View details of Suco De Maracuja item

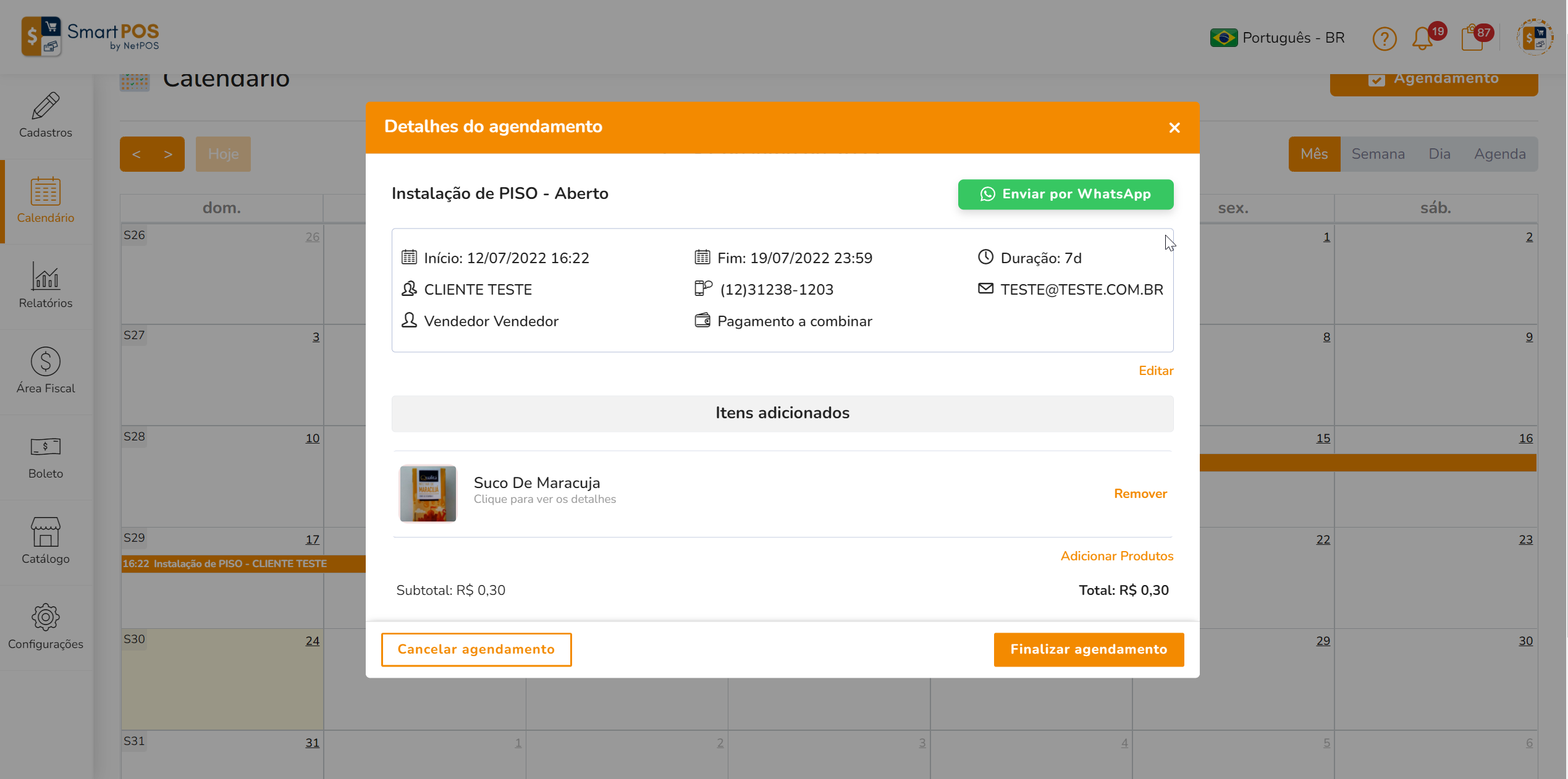[545, 499]
